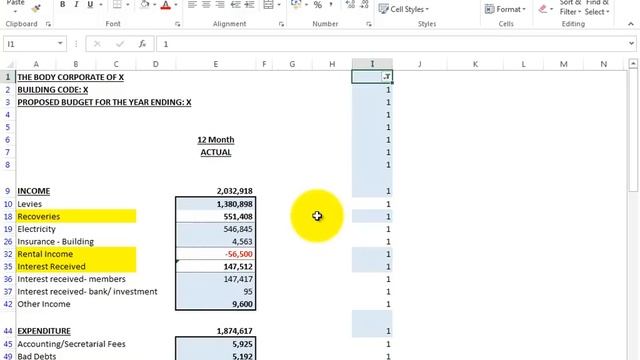The height and width of the screenshot is (360, 640).
Task: Align text left
Action: click(x=192, y=4)
